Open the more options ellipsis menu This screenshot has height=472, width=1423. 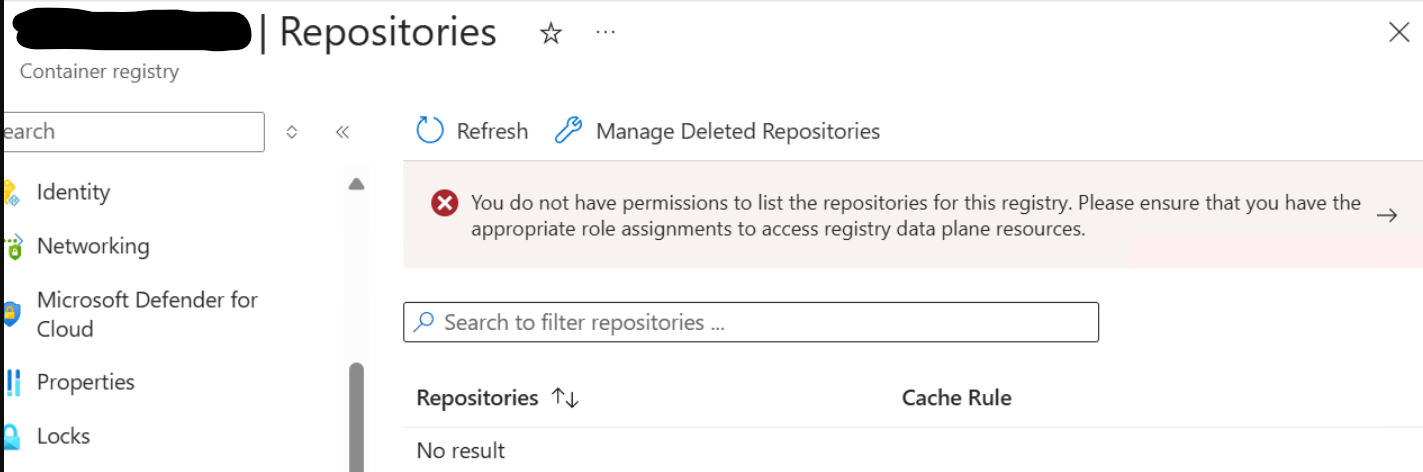[605, 32]
